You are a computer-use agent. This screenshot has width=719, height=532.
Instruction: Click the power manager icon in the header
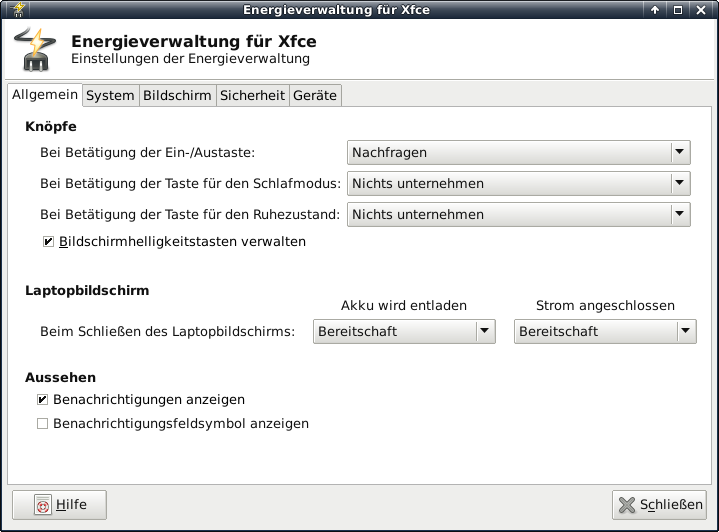pos(35,50)
